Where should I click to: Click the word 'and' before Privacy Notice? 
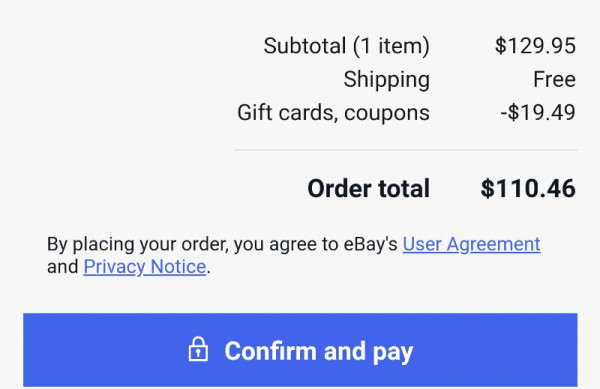pyautogui.click(x=62, y=267)
